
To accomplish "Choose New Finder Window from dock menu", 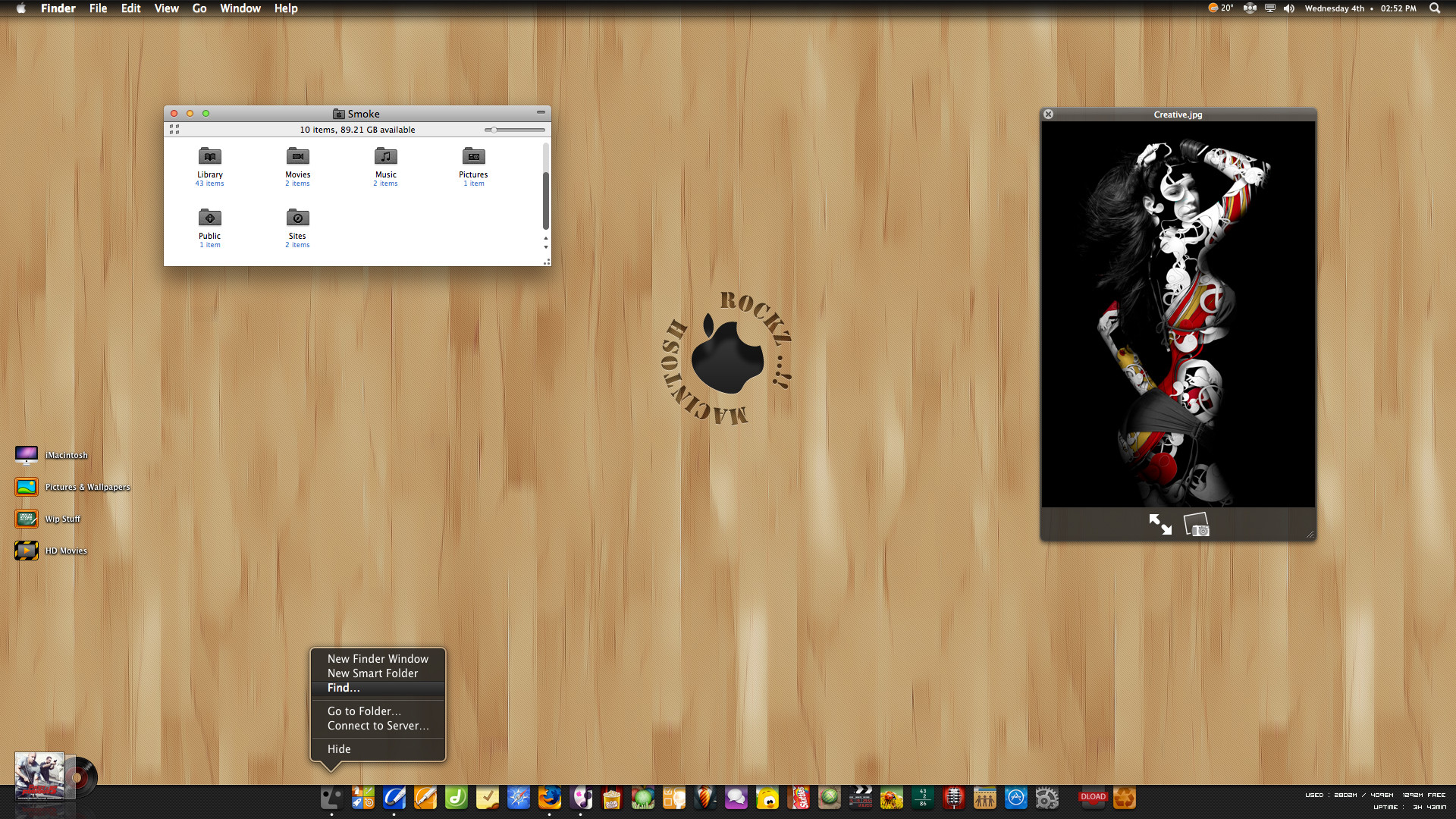I will (378, 659).
